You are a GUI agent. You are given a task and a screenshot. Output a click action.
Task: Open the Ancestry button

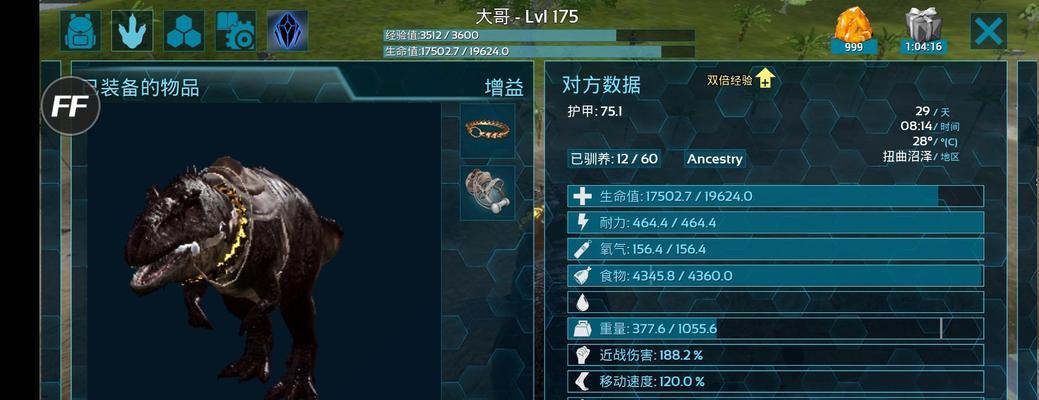714,159
